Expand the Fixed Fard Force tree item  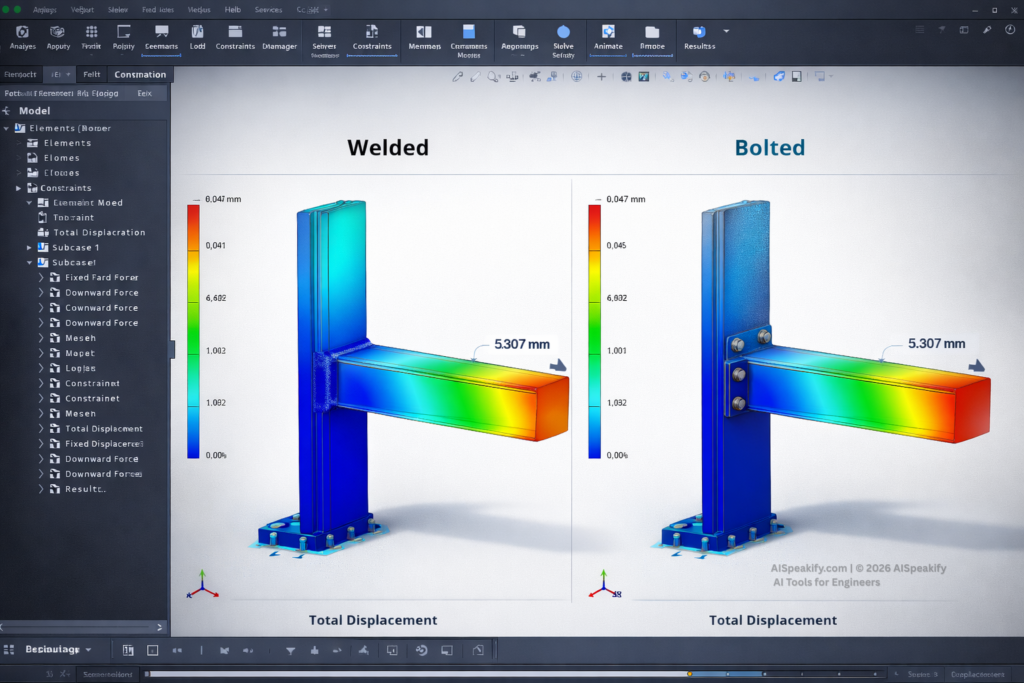tap(41, 278)
